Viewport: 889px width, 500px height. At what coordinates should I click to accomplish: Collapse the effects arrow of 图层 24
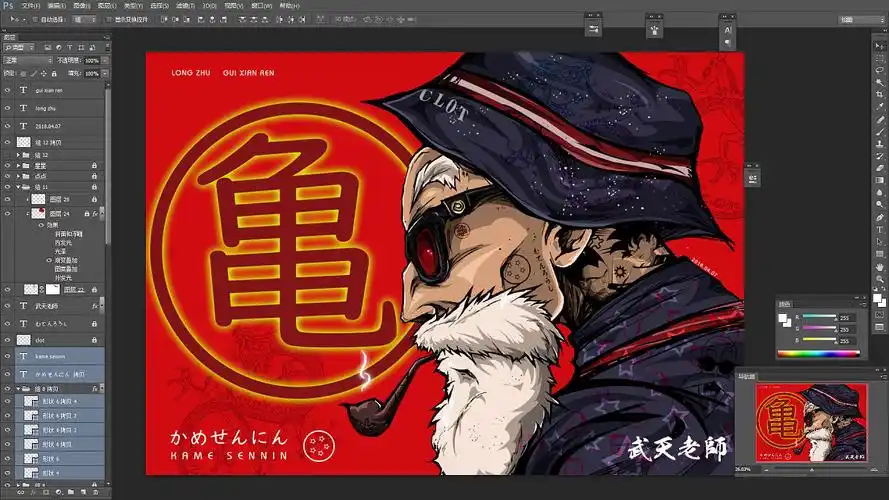[x=101, y=214]
